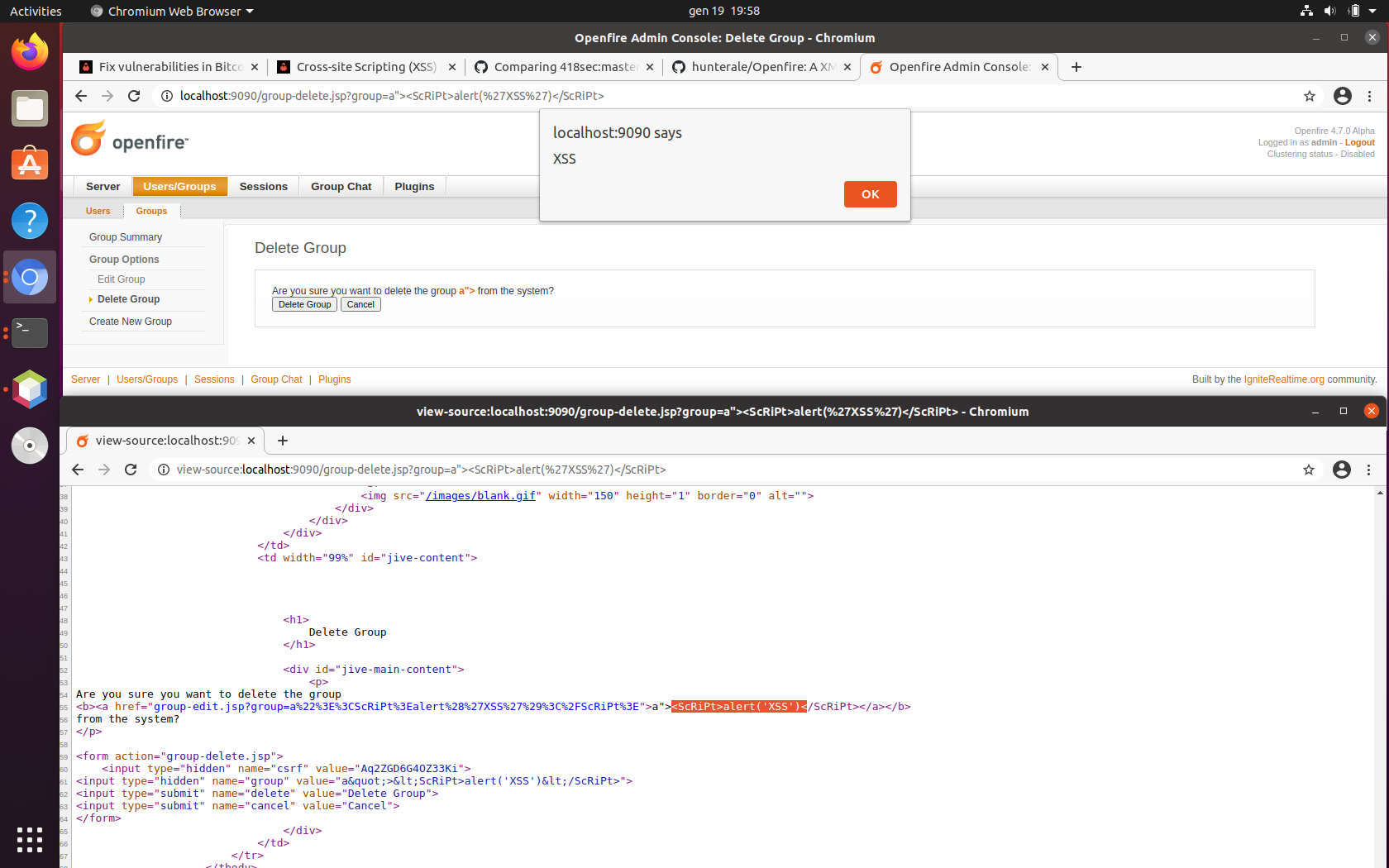Viewport: 1389px width, 868px height.
Task: Reload the view-source page
Action: 131,470
